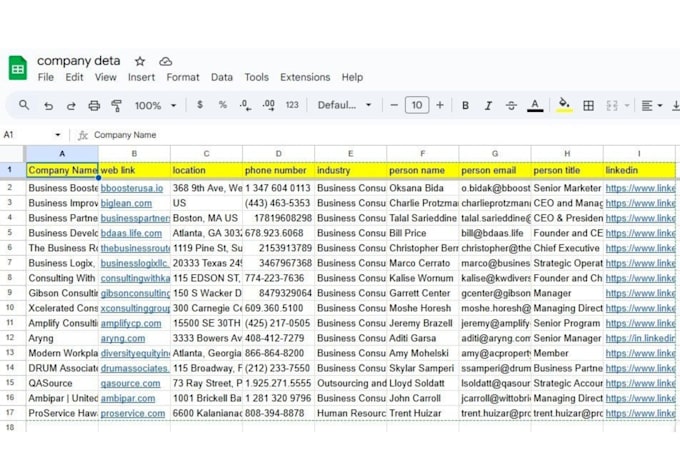
Task: Open the name box dropdown arrow
Action: tap(58, 135)
